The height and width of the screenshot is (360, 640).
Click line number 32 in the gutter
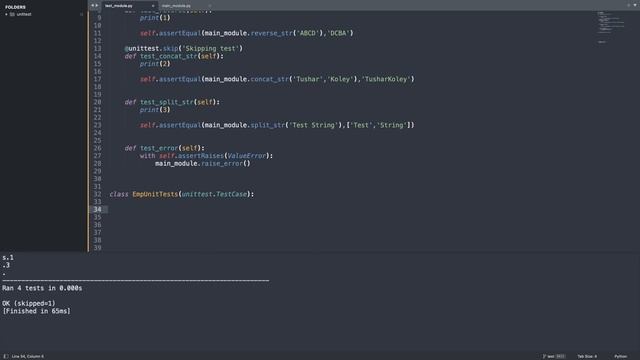tap(97, 194)
